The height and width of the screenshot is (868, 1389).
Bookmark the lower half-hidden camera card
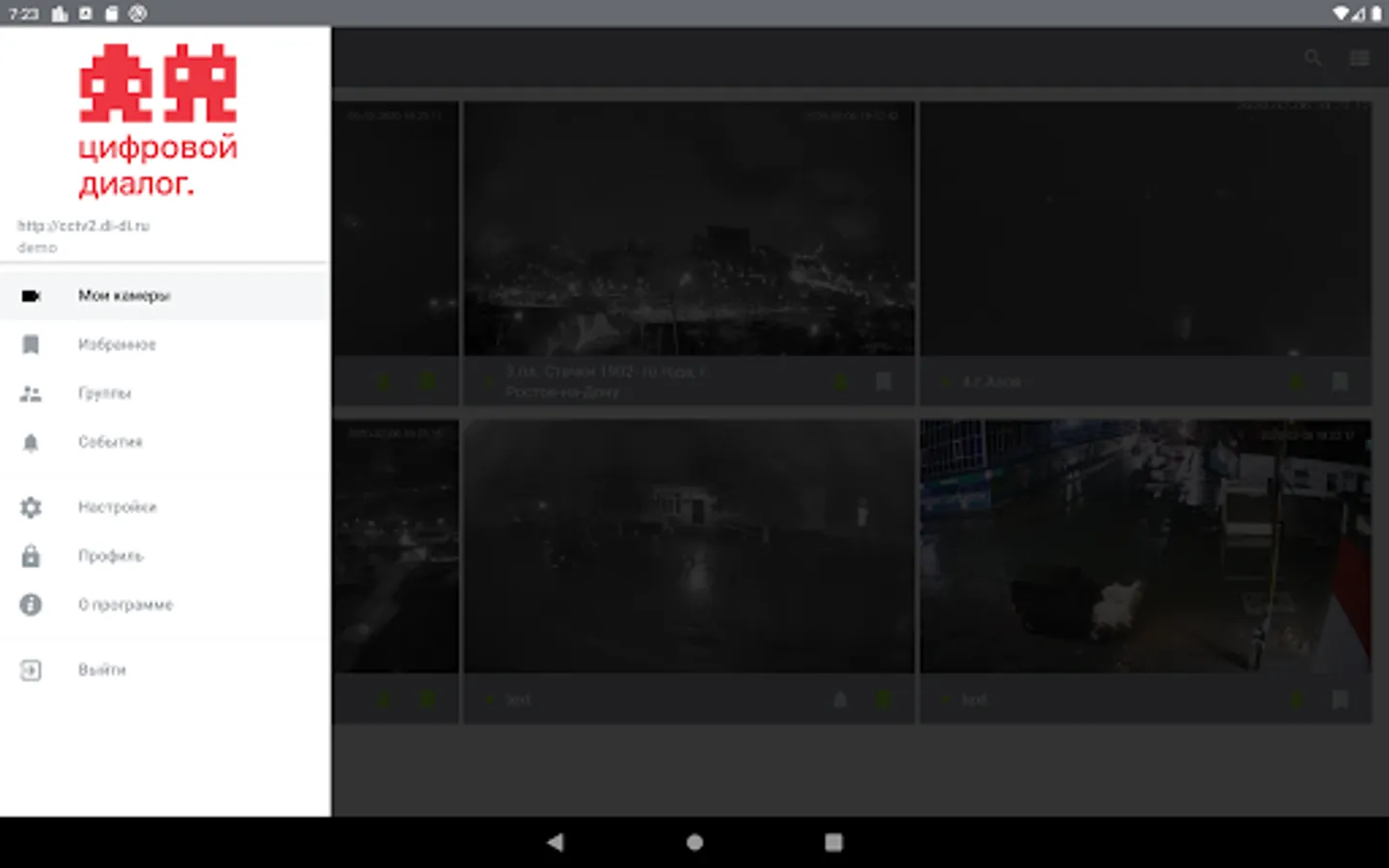(427, 699)
